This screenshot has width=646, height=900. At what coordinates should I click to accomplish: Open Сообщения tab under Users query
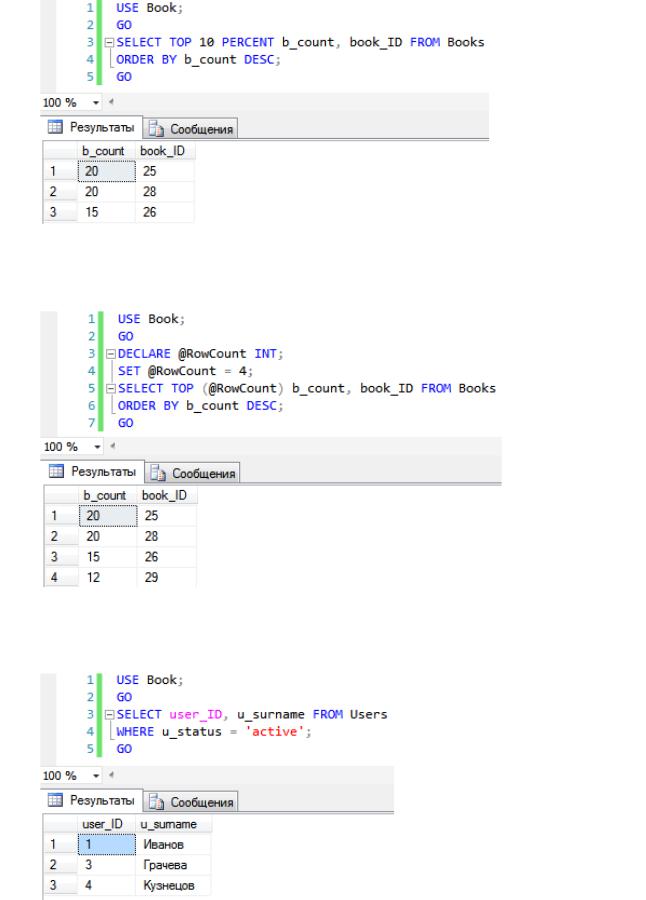coord(190,802)
